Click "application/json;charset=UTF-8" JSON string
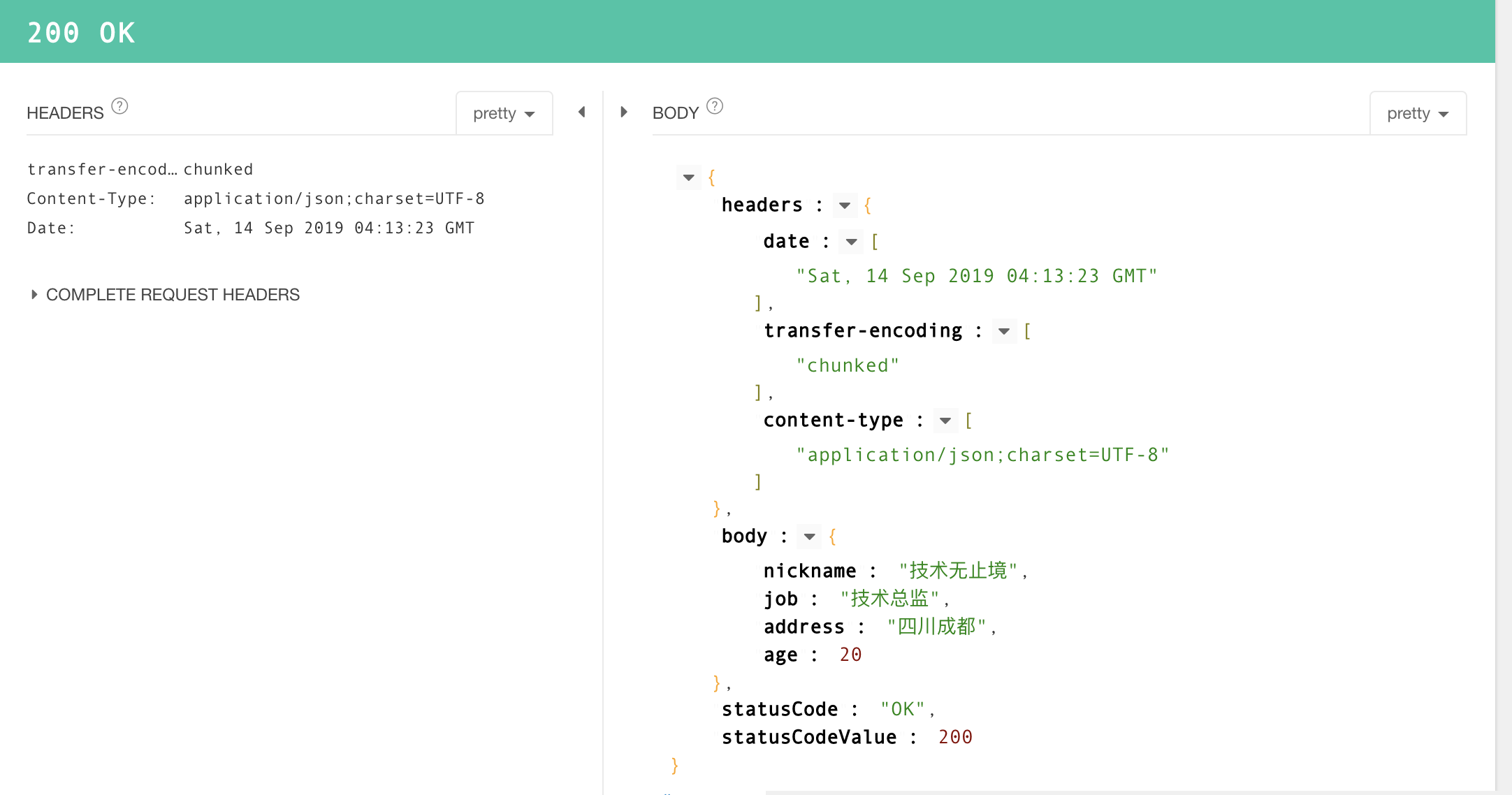 (982, 455)
